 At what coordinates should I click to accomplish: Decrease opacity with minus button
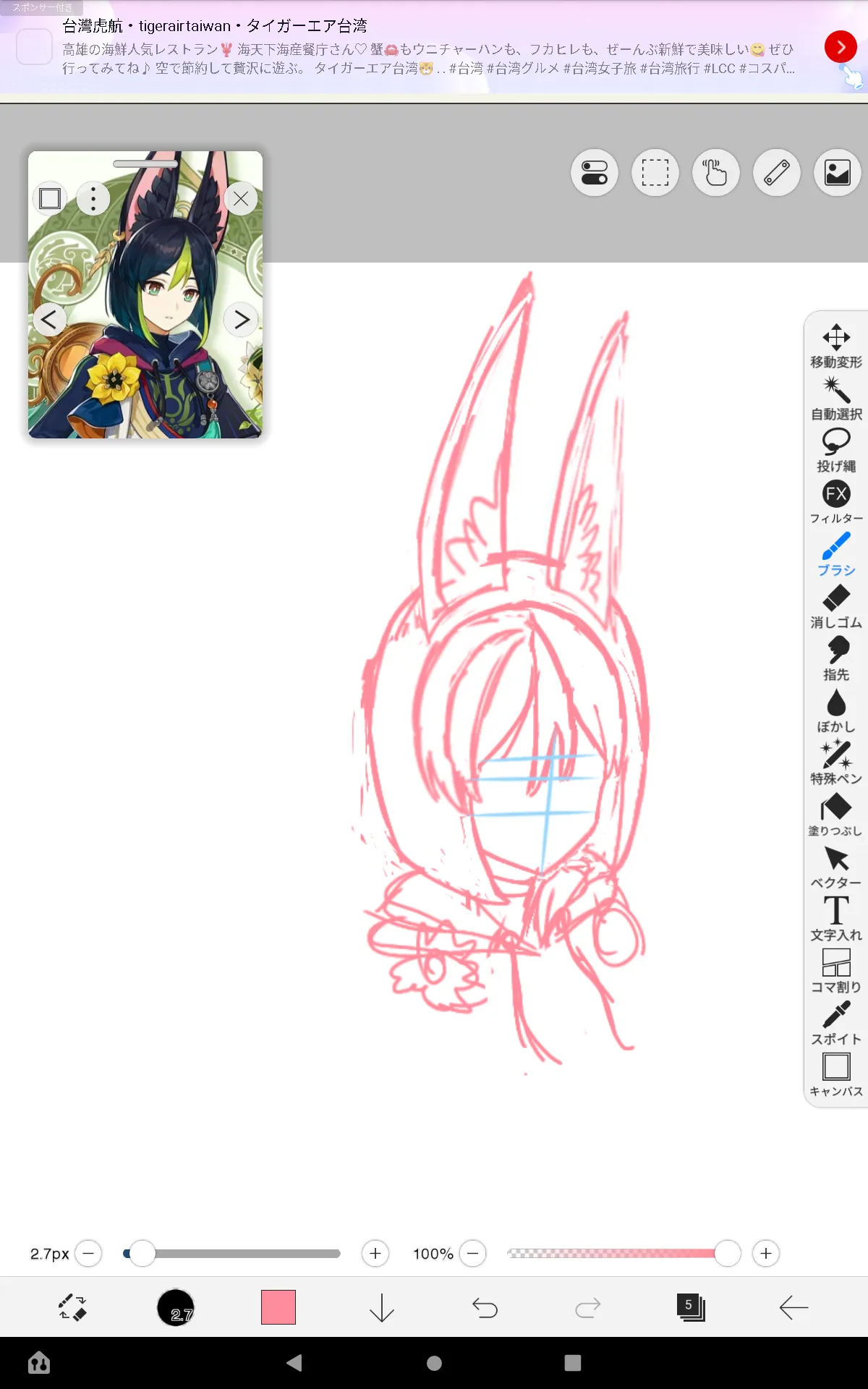(472, 1253)
